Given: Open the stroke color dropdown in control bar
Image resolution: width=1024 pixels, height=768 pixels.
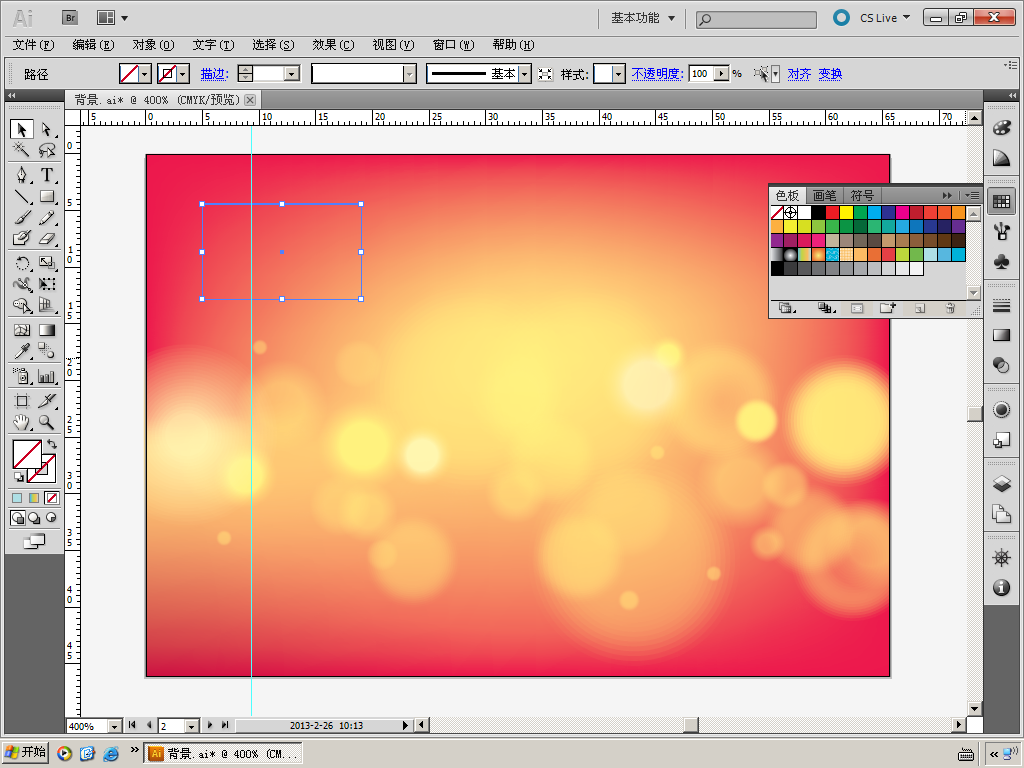Looking at the screenshot, I should tap(184, 74).
